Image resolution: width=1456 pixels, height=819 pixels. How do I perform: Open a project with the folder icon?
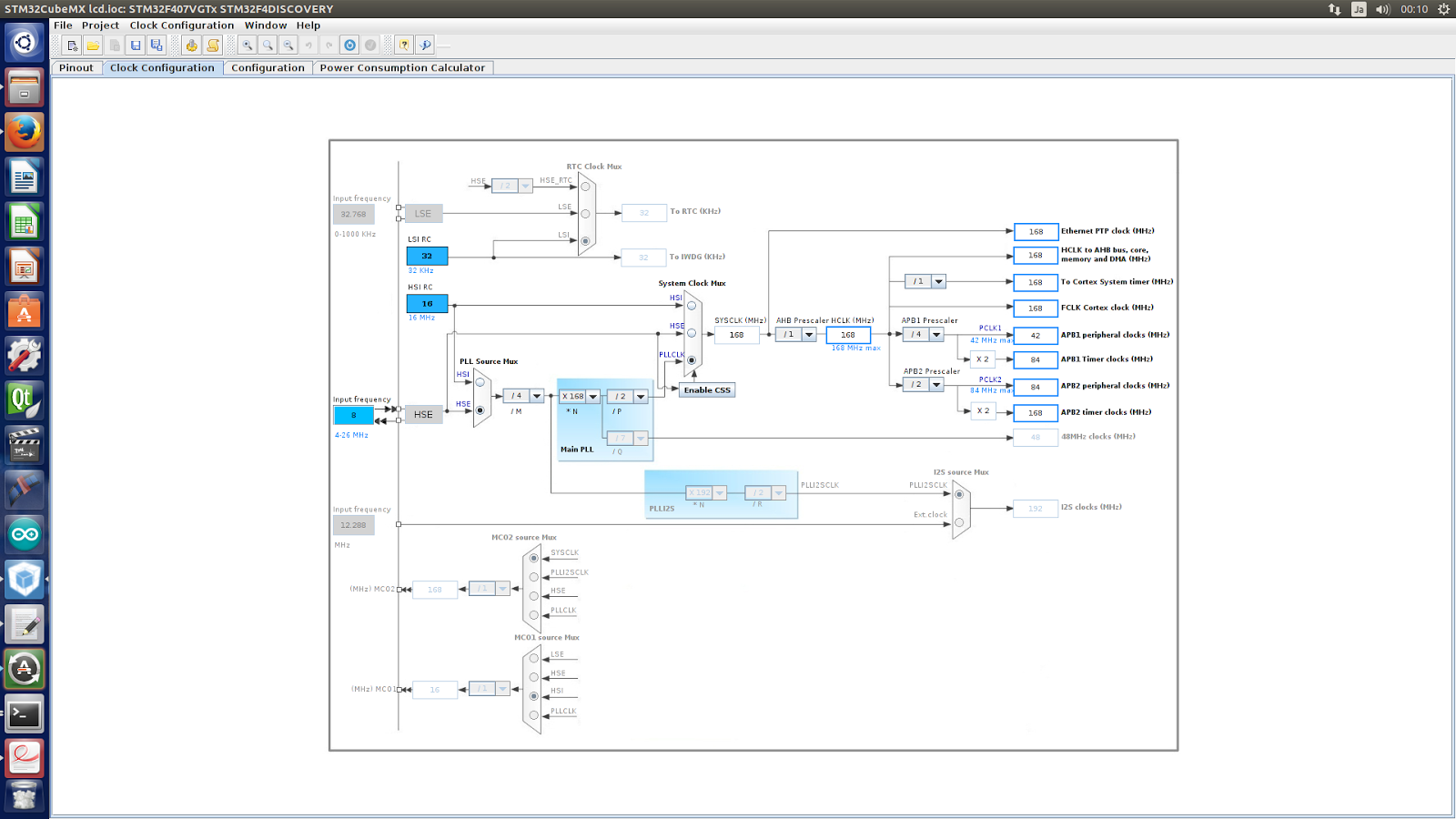pos(93,45)
